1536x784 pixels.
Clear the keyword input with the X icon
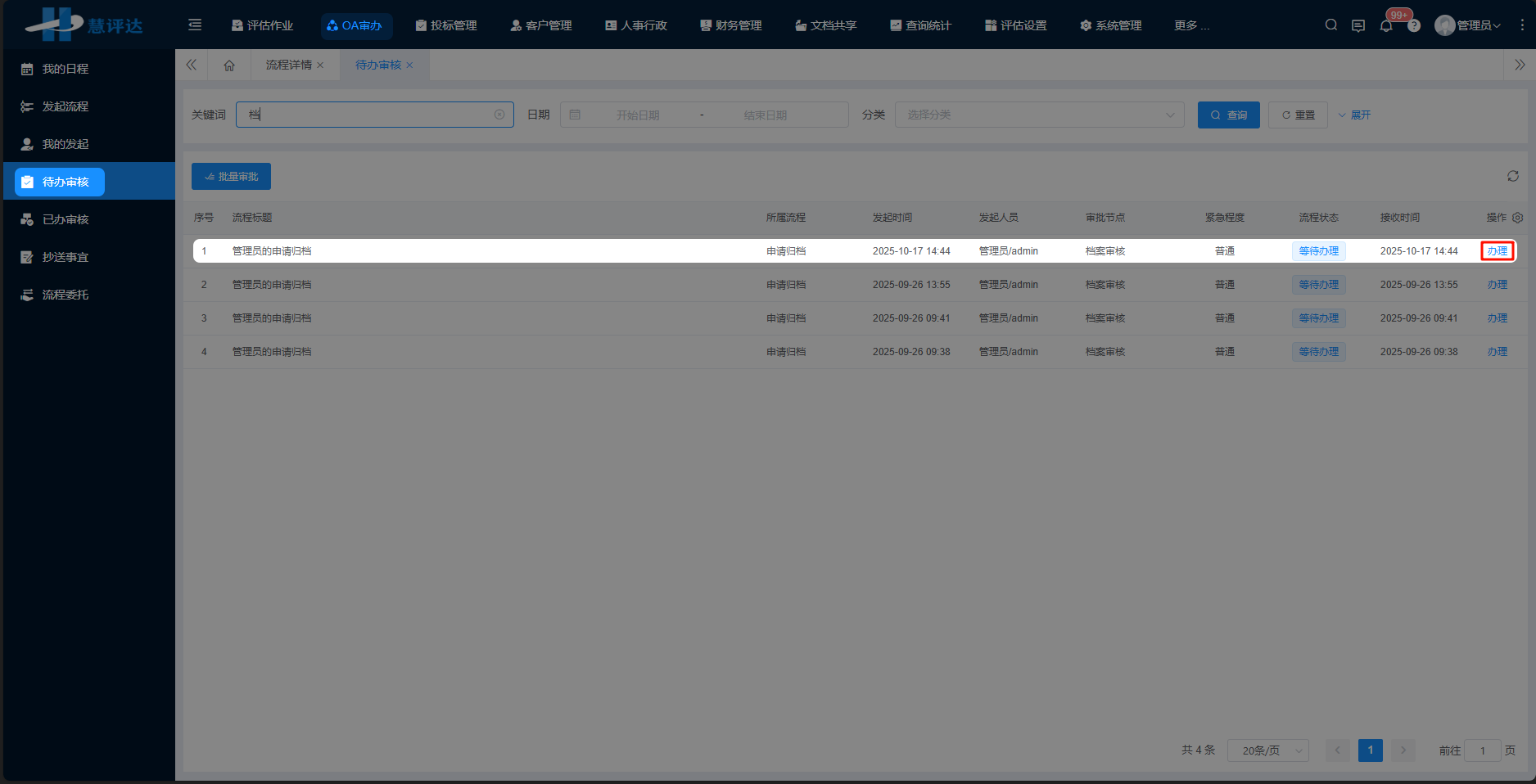click(x=499, y=115)
